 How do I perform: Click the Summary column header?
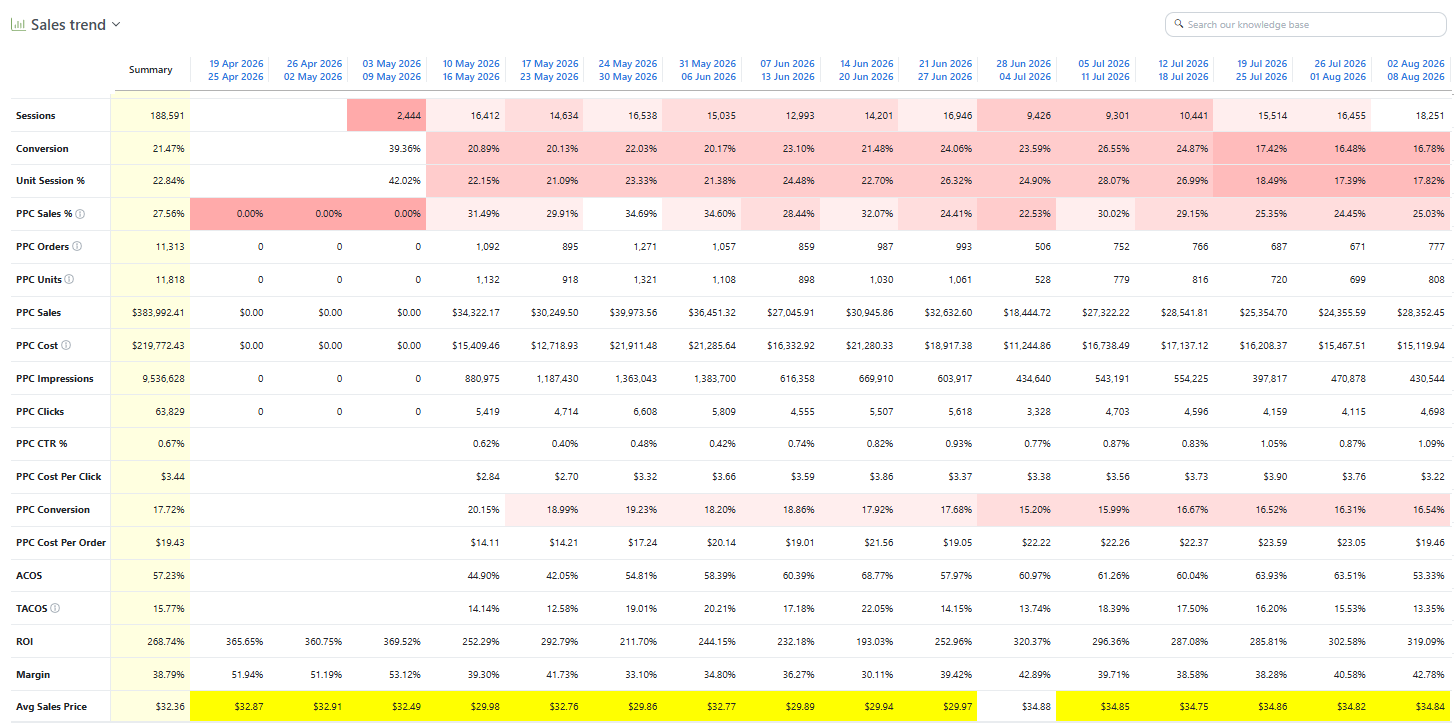coord(150,70)
